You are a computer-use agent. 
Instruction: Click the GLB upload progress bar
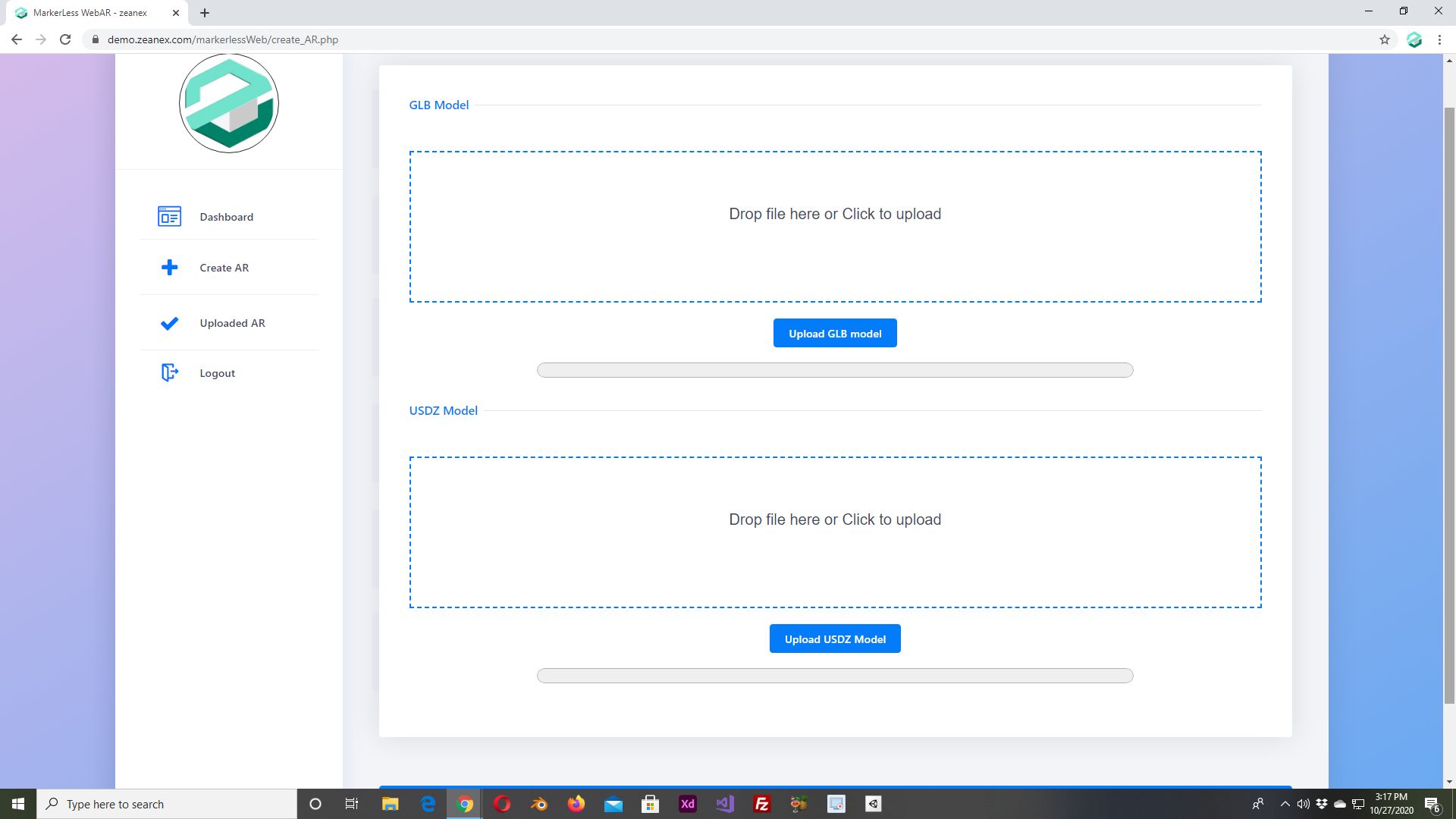[835, 370]
